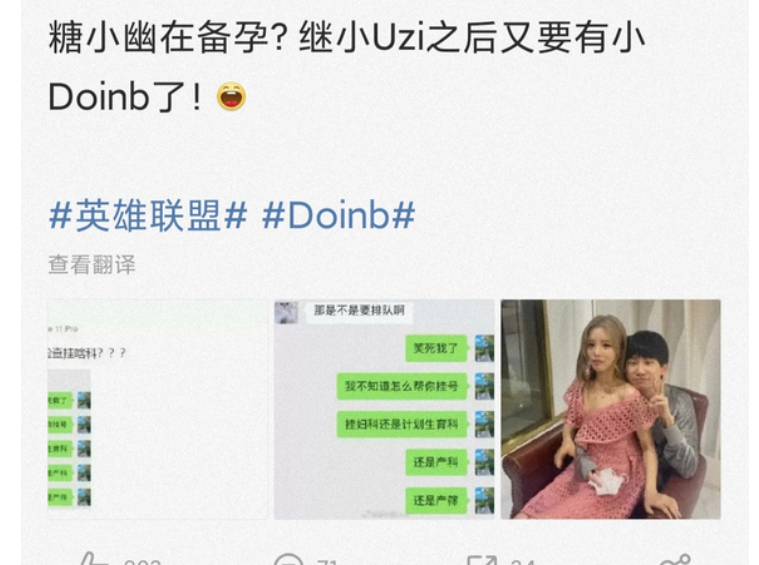Click green bubble 我不知道怎么帮你挂号
Viewport: 759px width, 565px height.
(402, 386)
